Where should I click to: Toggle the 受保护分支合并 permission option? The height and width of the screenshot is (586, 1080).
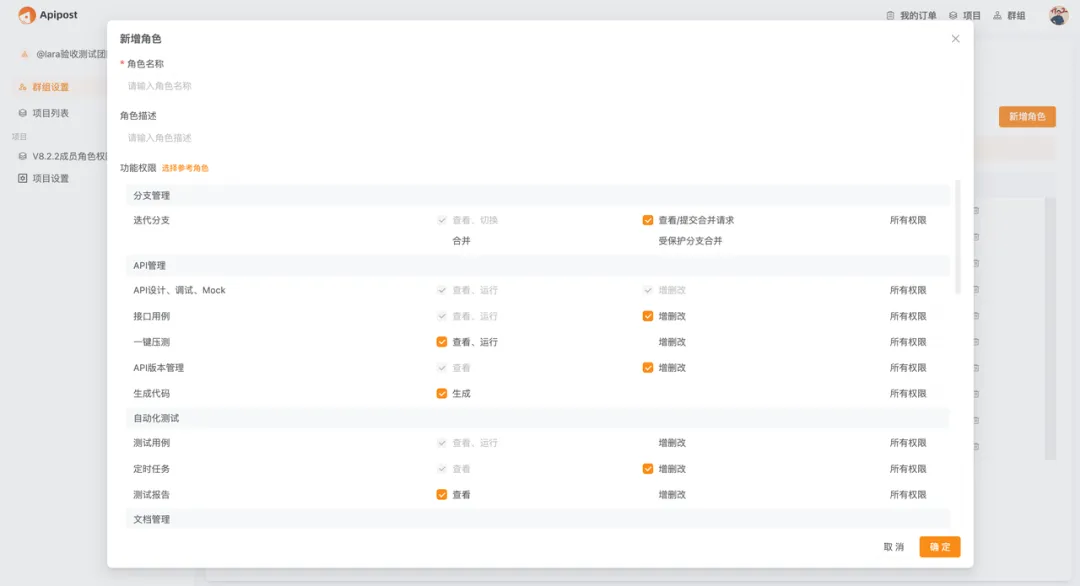tap(690, 241)
